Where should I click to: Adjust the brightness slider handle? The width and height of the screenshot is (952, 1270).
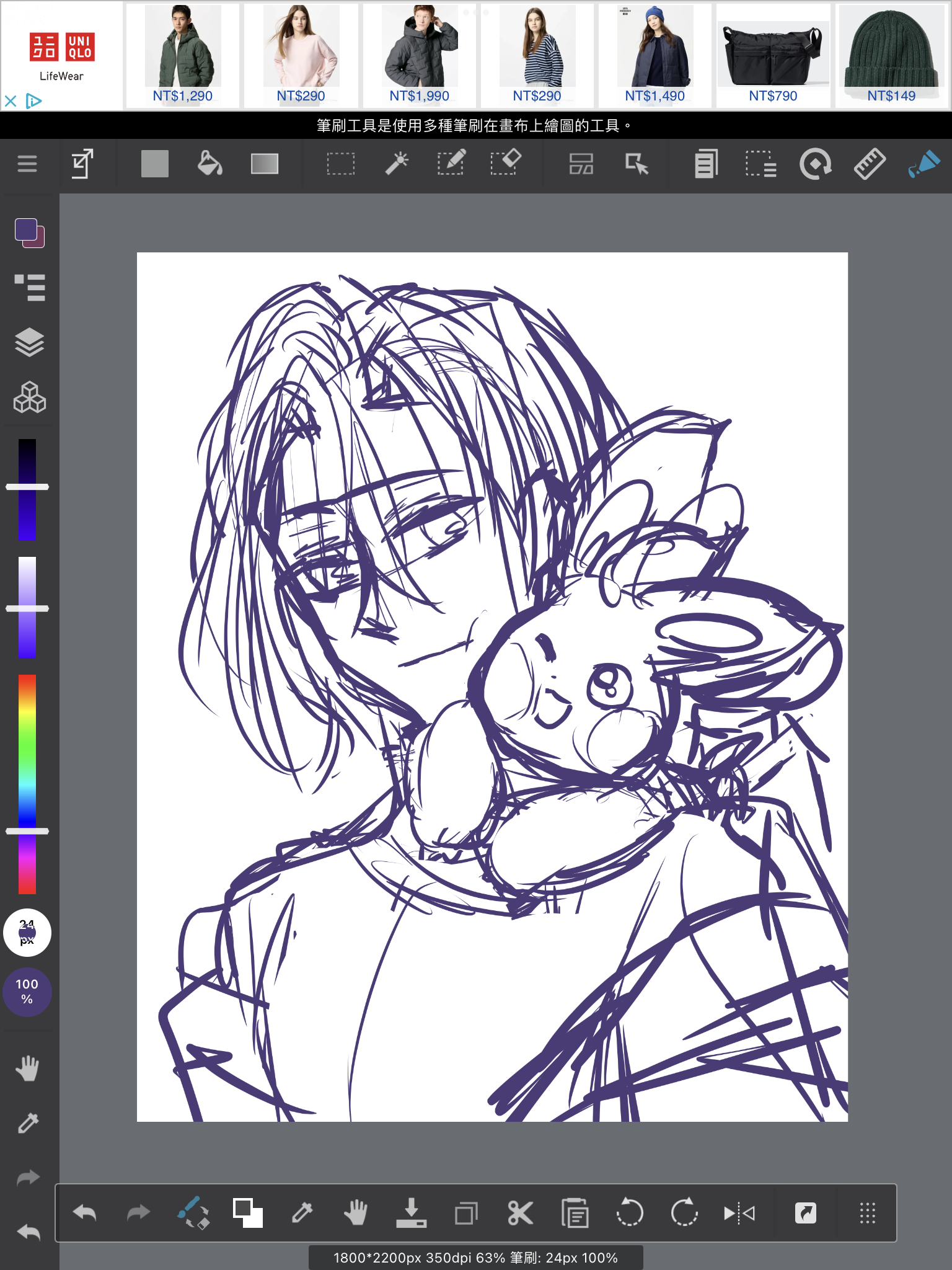[27, 487]
